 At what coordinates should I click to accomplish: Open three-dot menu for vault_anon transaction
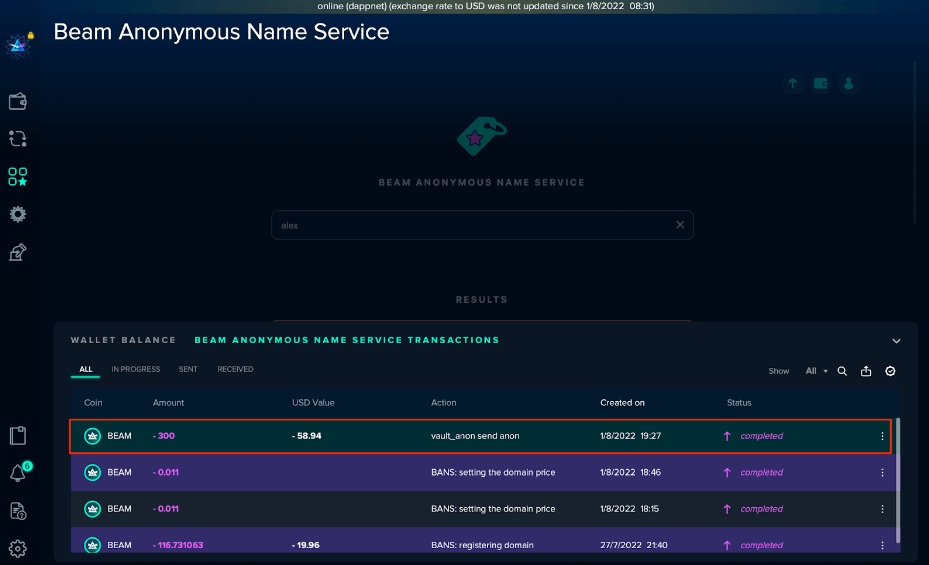point(882,436)
